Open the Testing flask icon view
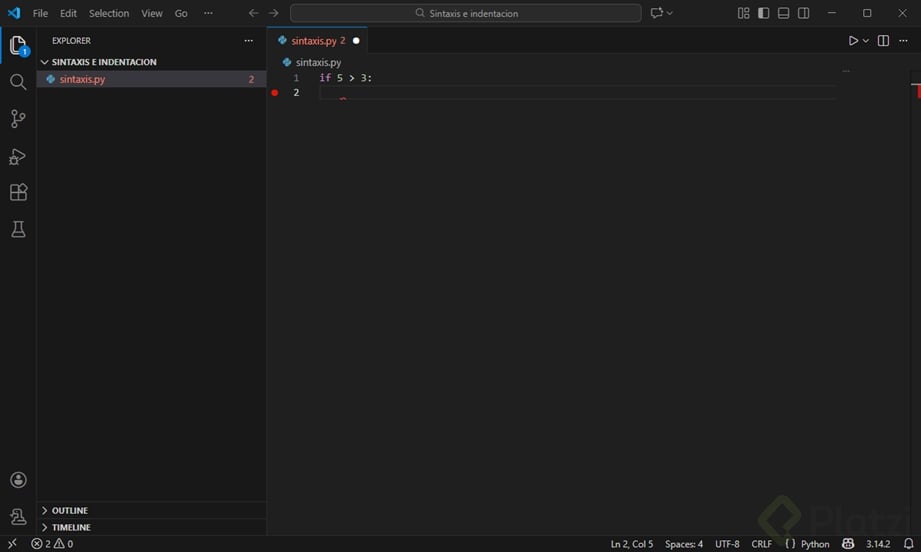 pyautogui.click(x=18, y=230)
